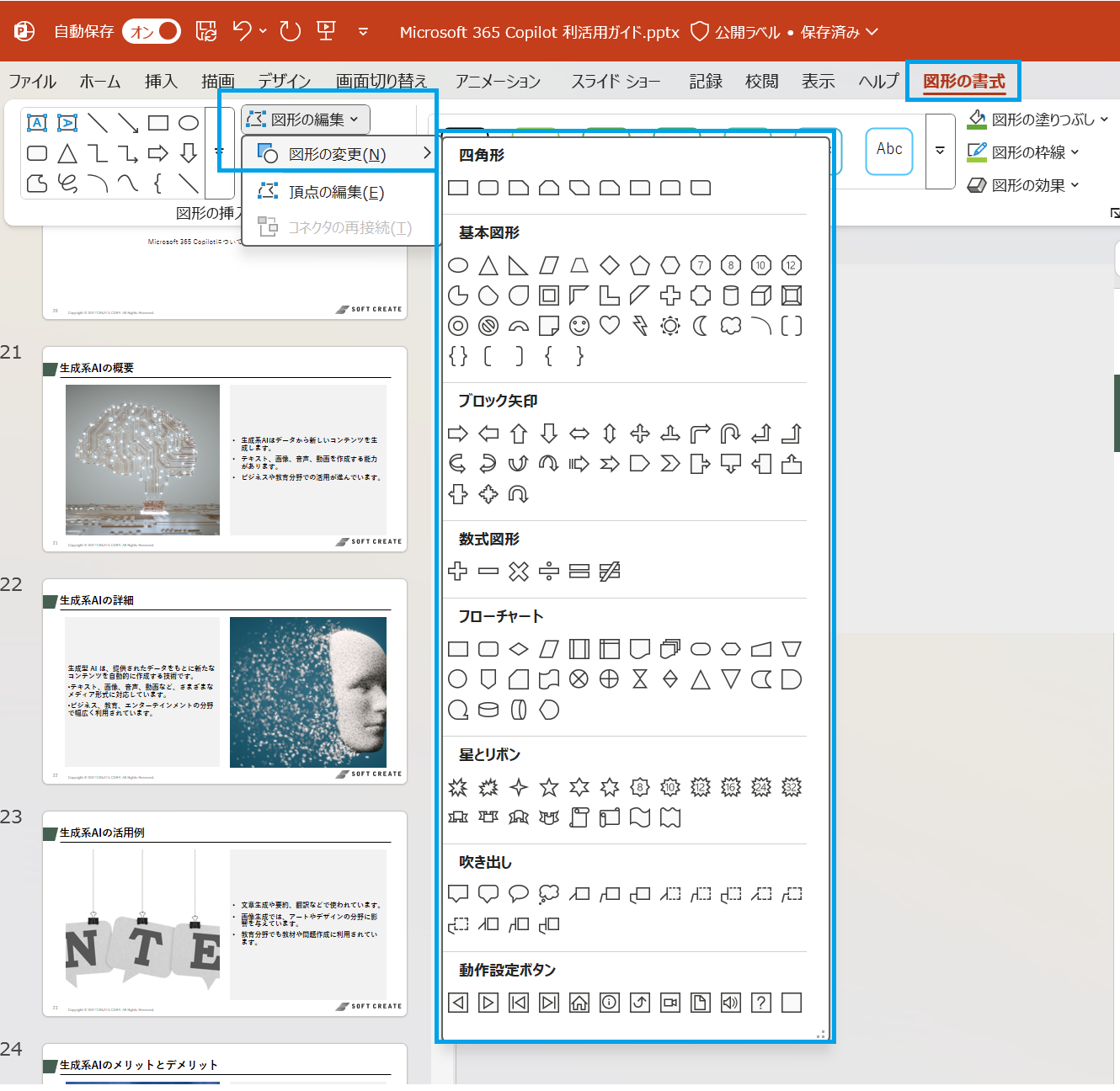Image resolution: width=1120 pixels, height=1091 pixels.
Task: Open the quick access toolbar customize arrow
Action: (363, 32)
